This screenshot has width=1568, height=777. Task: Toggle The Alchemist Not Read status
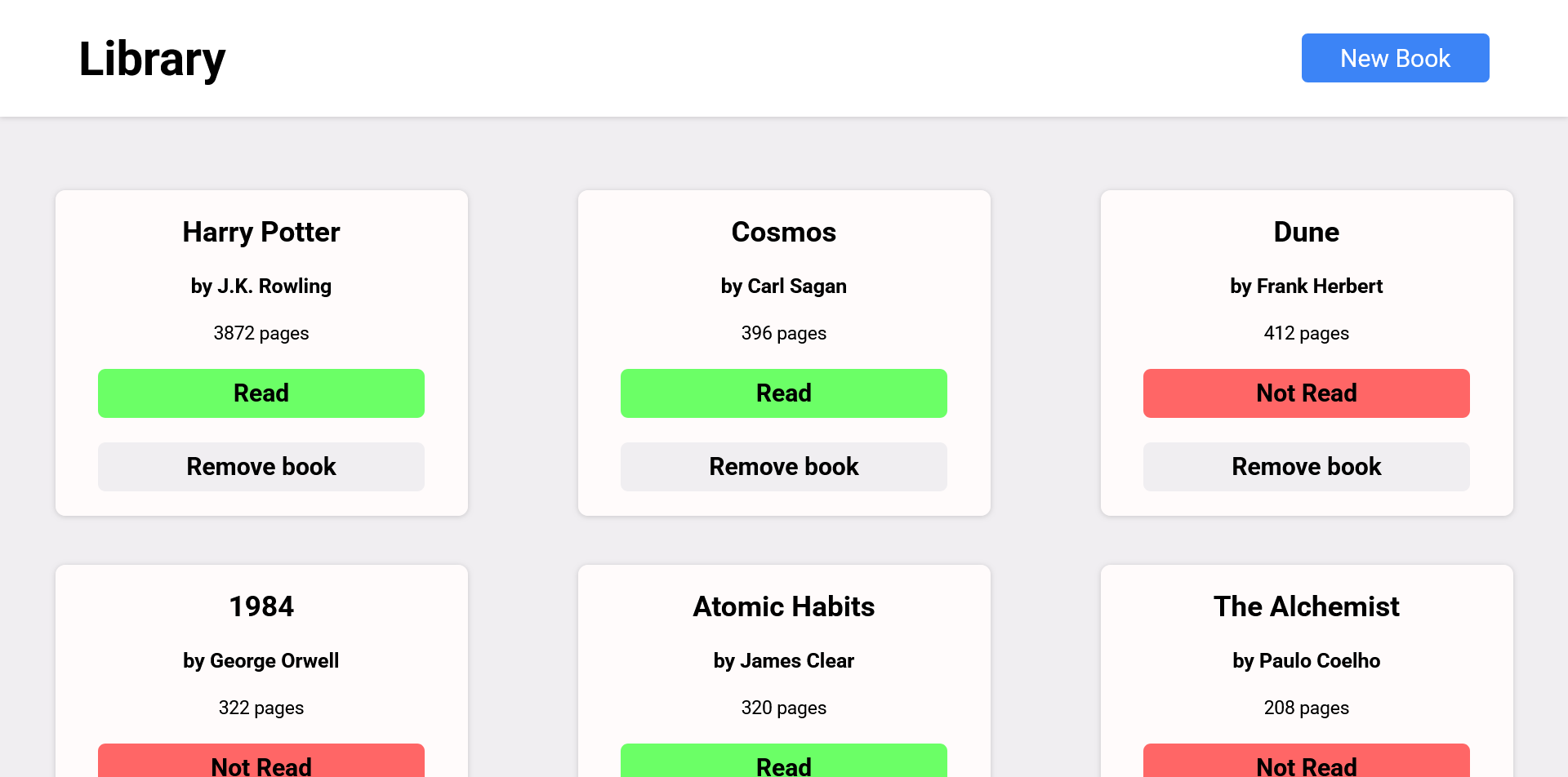pos(1307,761)
